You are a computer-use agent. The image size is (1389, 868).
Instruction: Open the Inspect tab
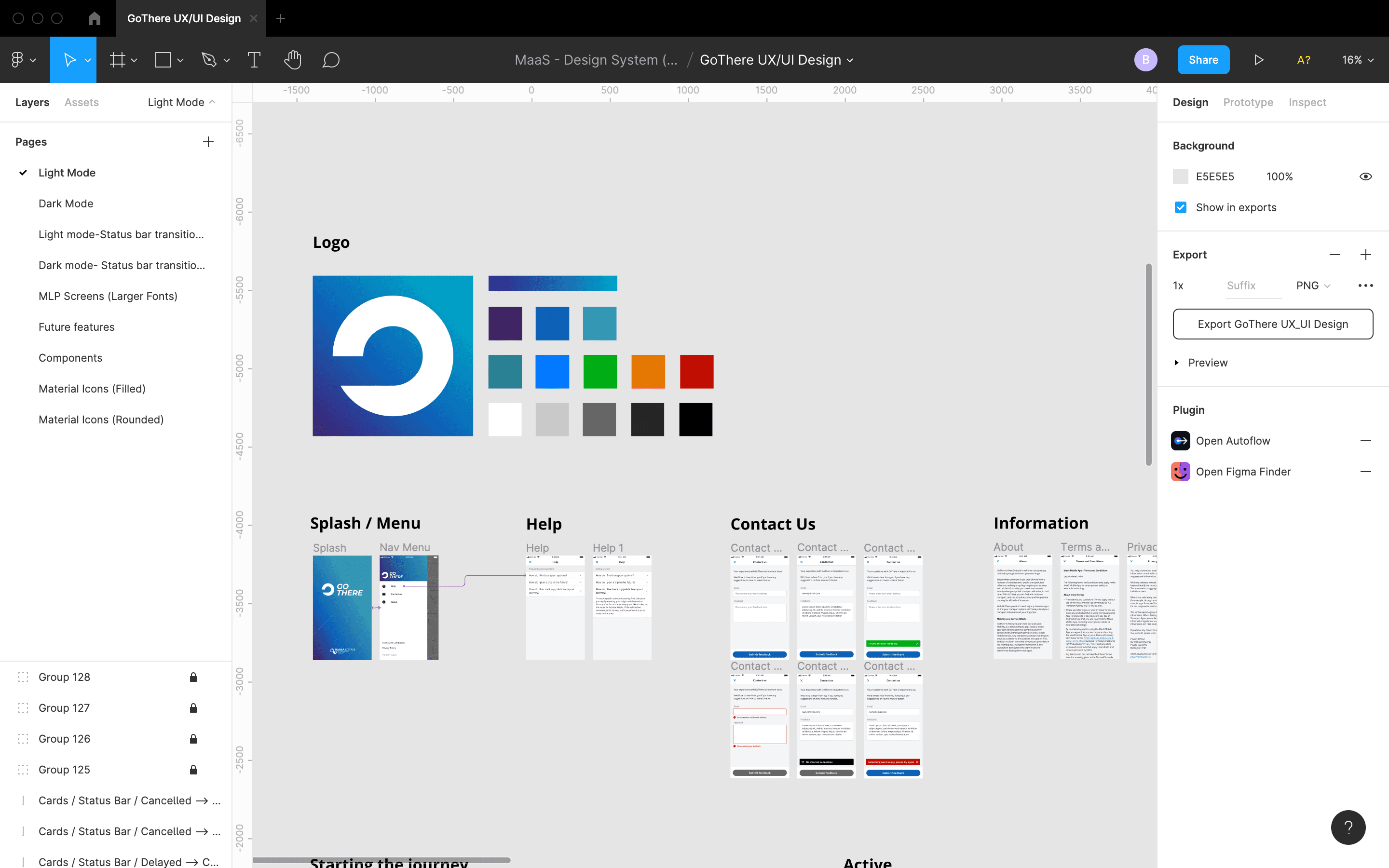1307,102
